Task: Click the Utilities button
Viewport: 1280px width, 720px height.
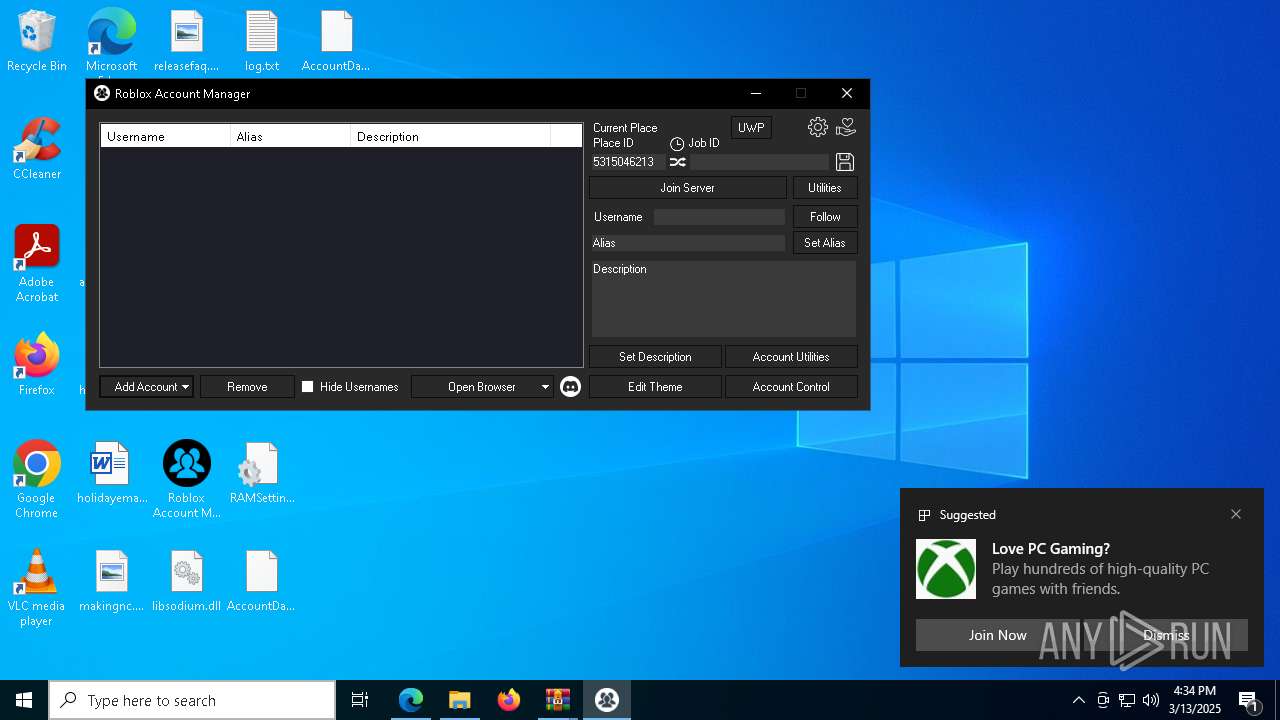Action: point(825,188)
